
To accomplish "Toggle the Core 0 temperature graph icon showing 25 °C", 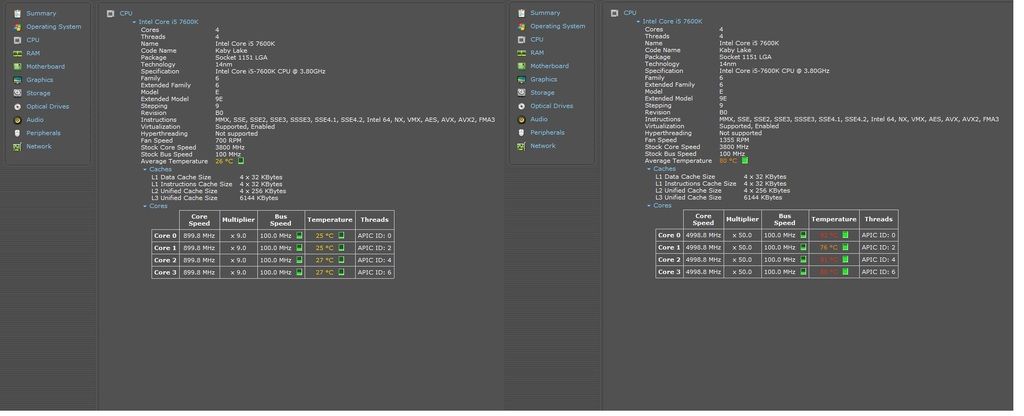I will pyautogui.click(x=341, y=235).
